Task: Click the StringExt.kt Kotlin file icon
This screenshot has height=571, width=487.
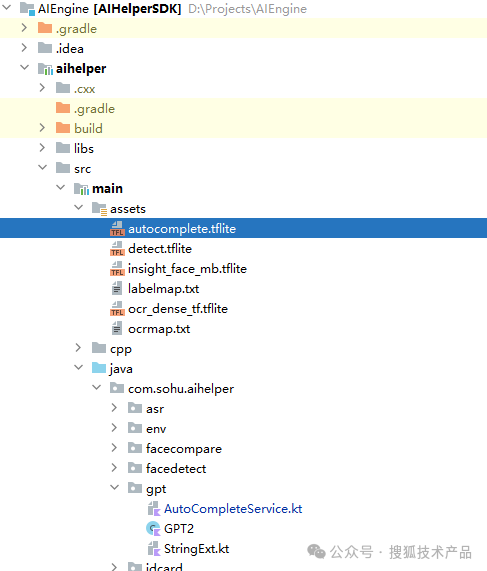Action: [x=154, y=548]
